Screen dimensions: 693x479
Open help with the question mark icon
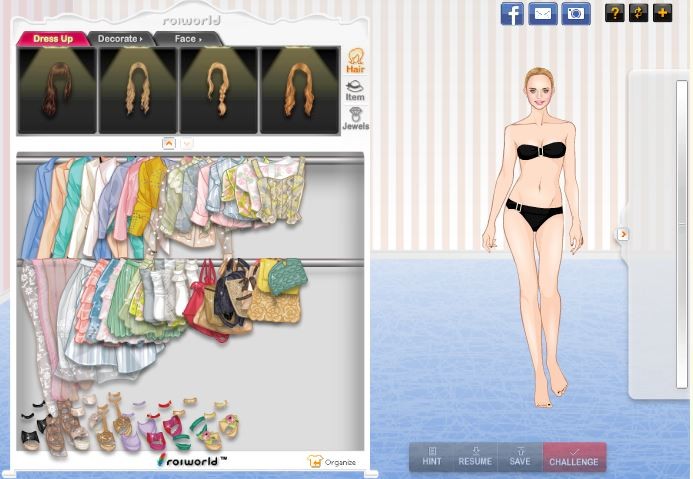tap(615, 13)
